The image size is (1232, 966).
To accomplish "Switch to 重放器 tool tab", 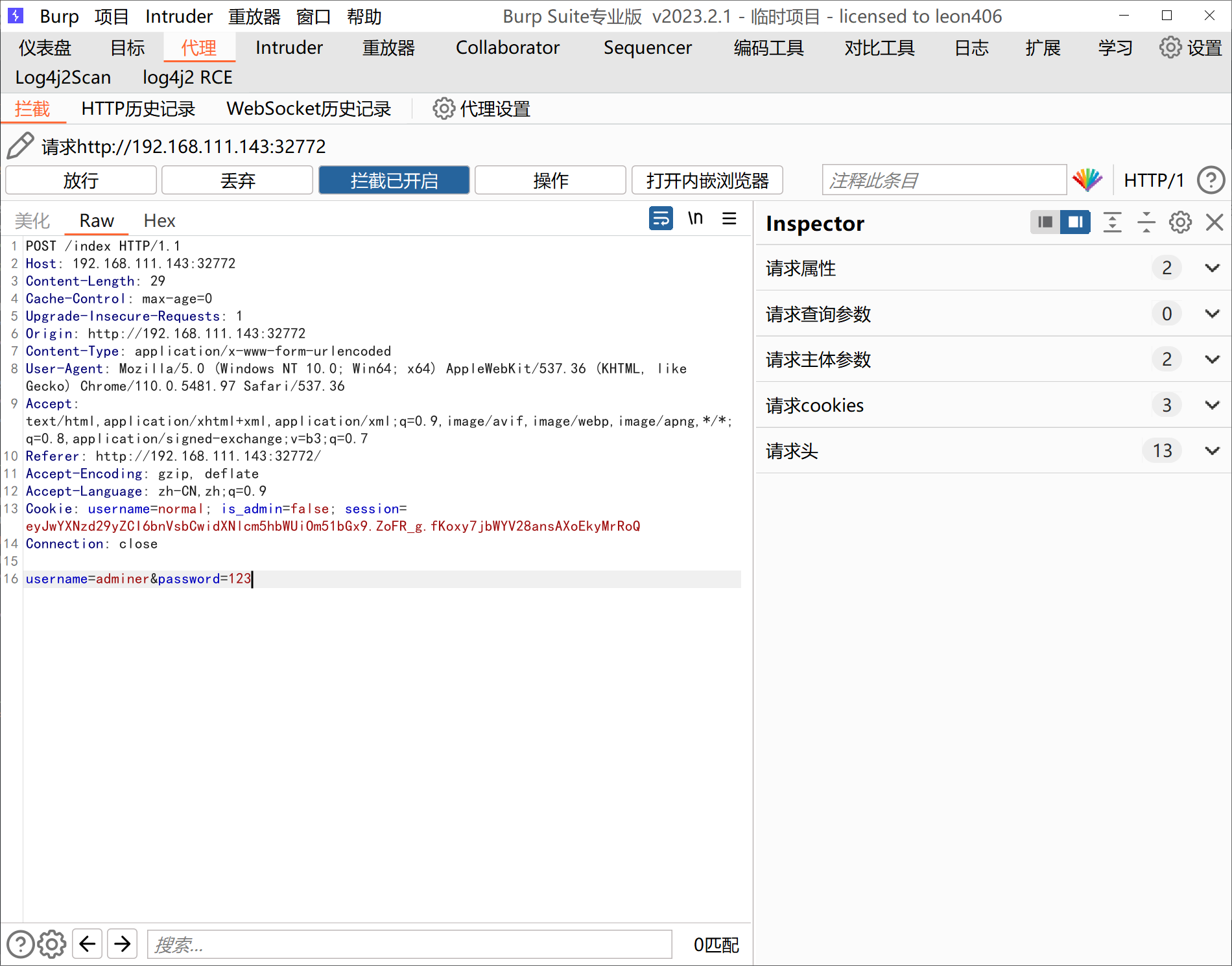I will coord(388,47).
